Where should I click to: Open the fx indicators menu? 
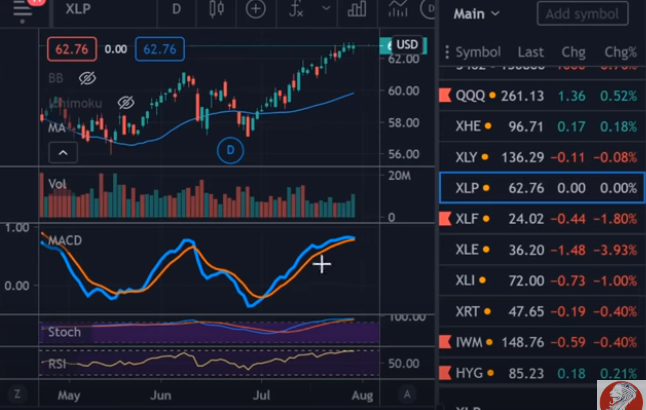(296, 9)
